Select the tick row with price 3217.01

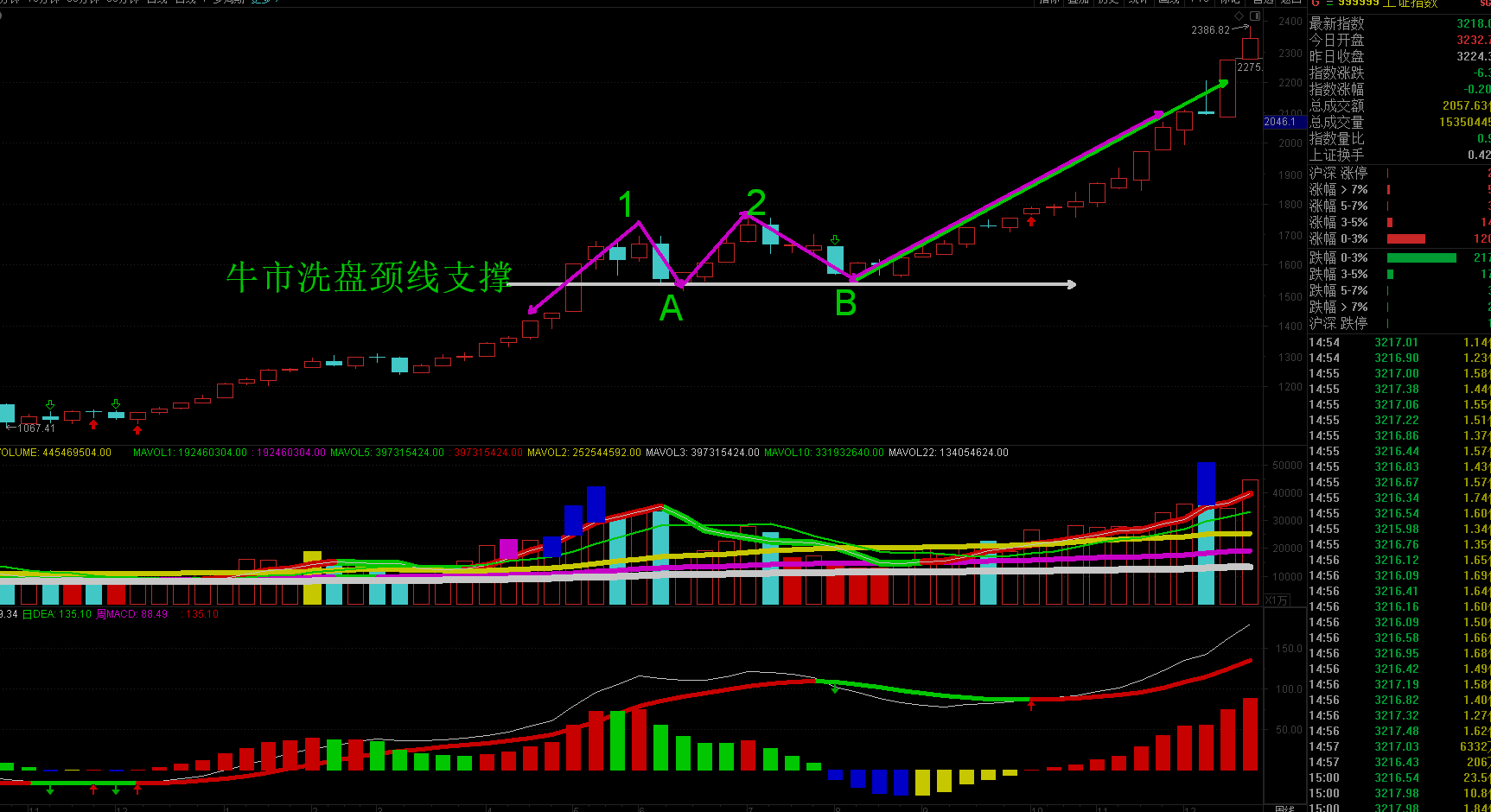pyautogui.click(x=1399, y=342)
